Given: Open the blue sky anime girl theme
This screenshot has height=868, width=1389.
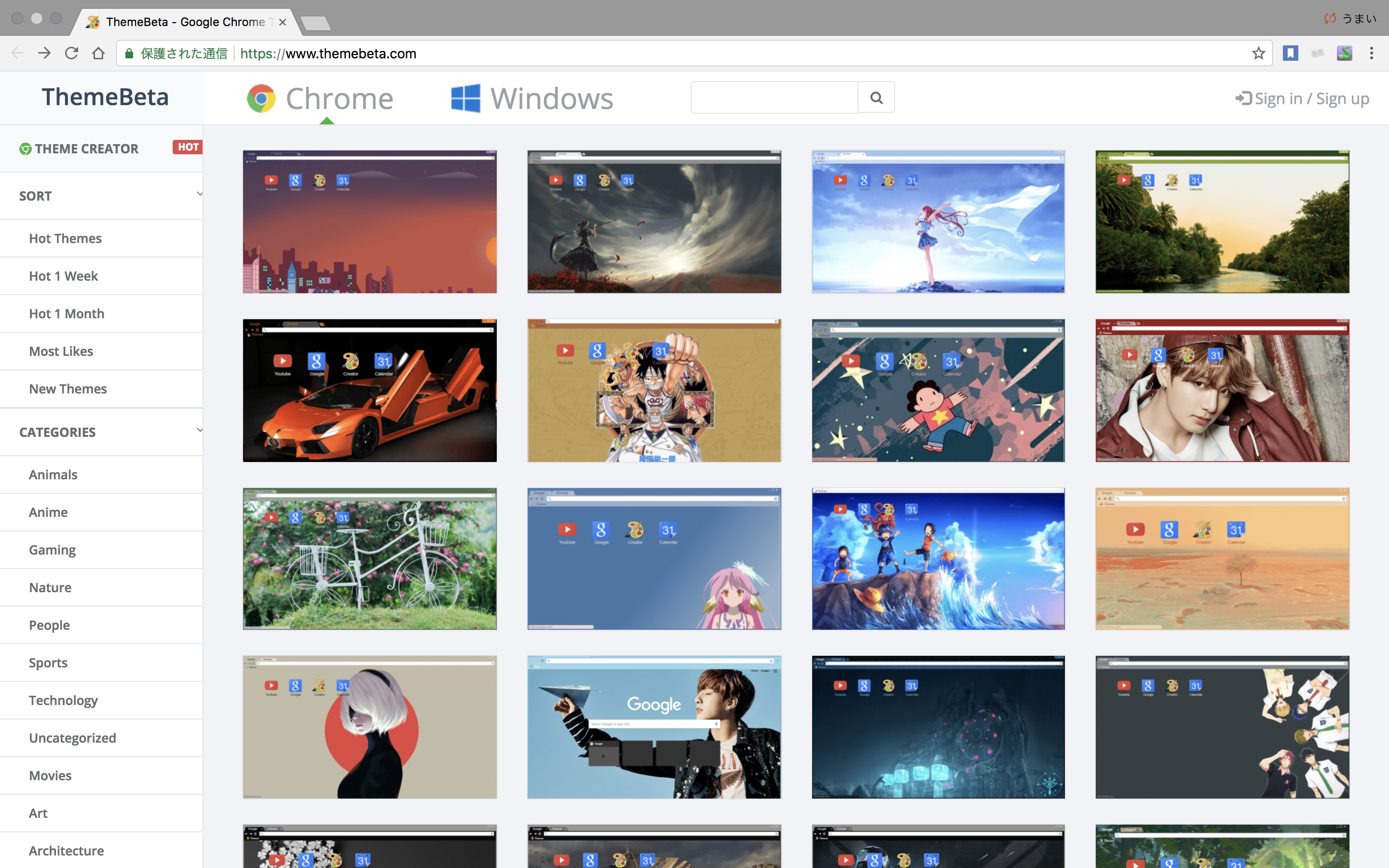Looking at the screenshot, I should tap(939, 222).
